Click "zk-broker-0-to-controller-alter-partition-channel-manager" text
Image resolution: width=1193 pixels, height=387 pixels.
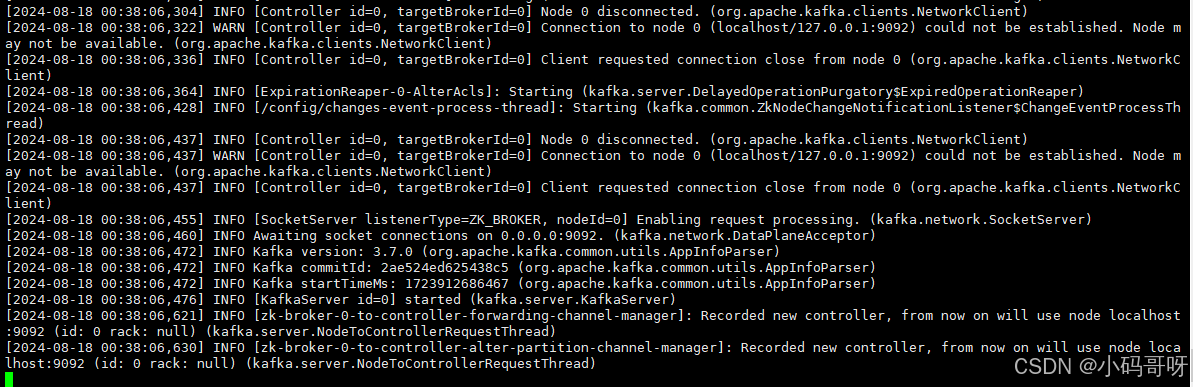[488, 347]
